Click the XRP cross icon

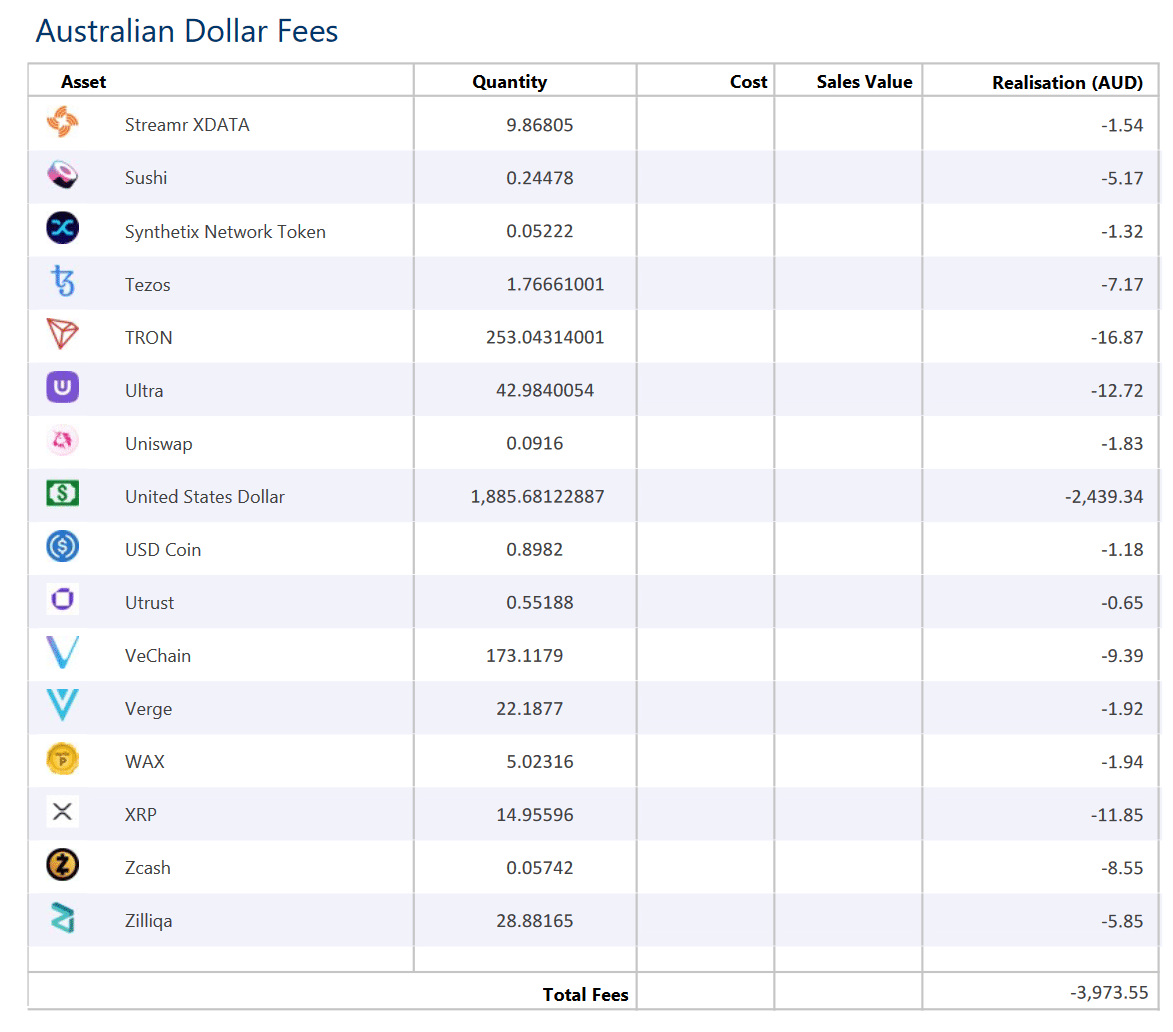(x=63, y=812)
